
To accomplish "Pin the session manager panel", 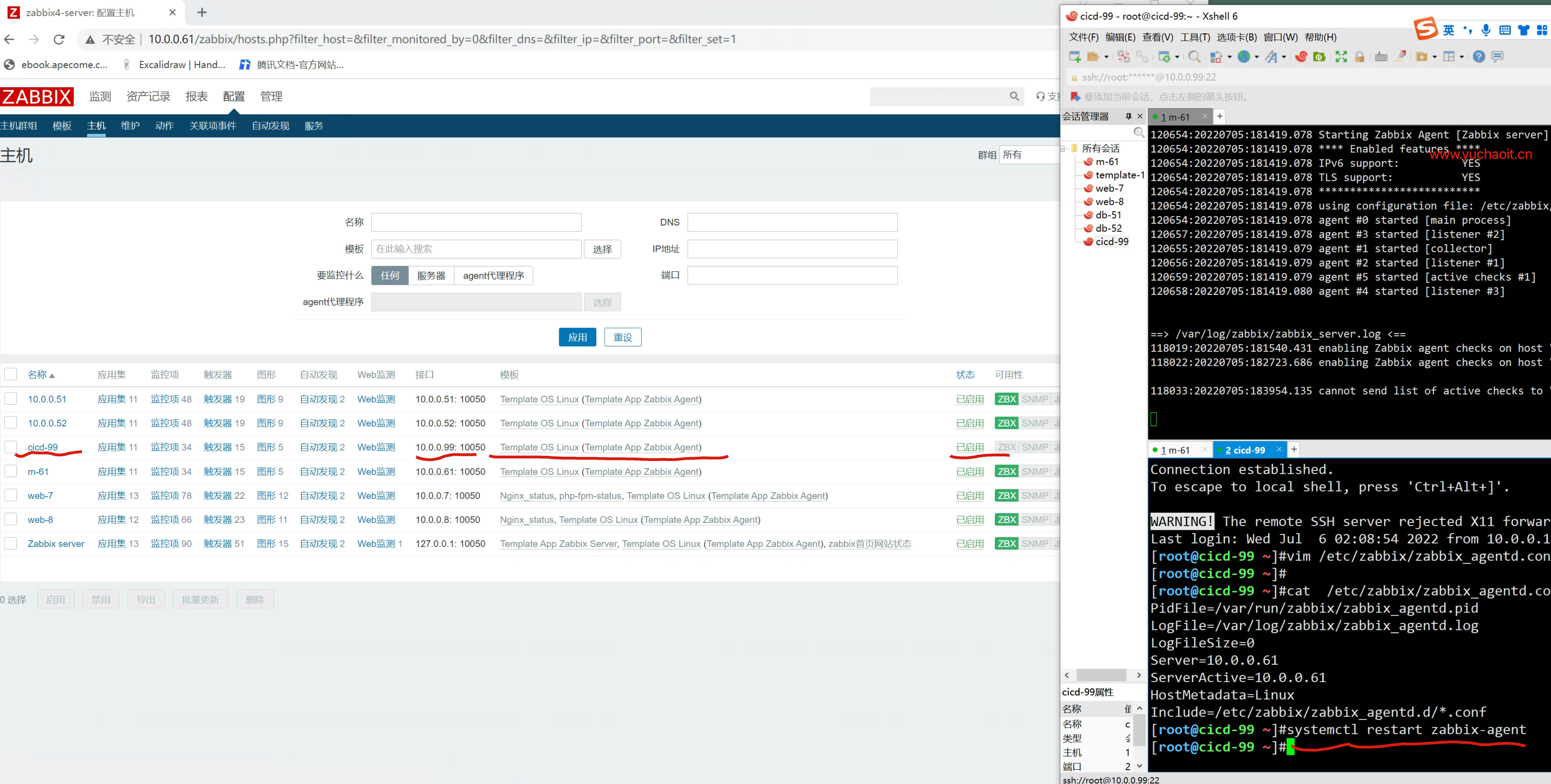I will coord(1128,116).
